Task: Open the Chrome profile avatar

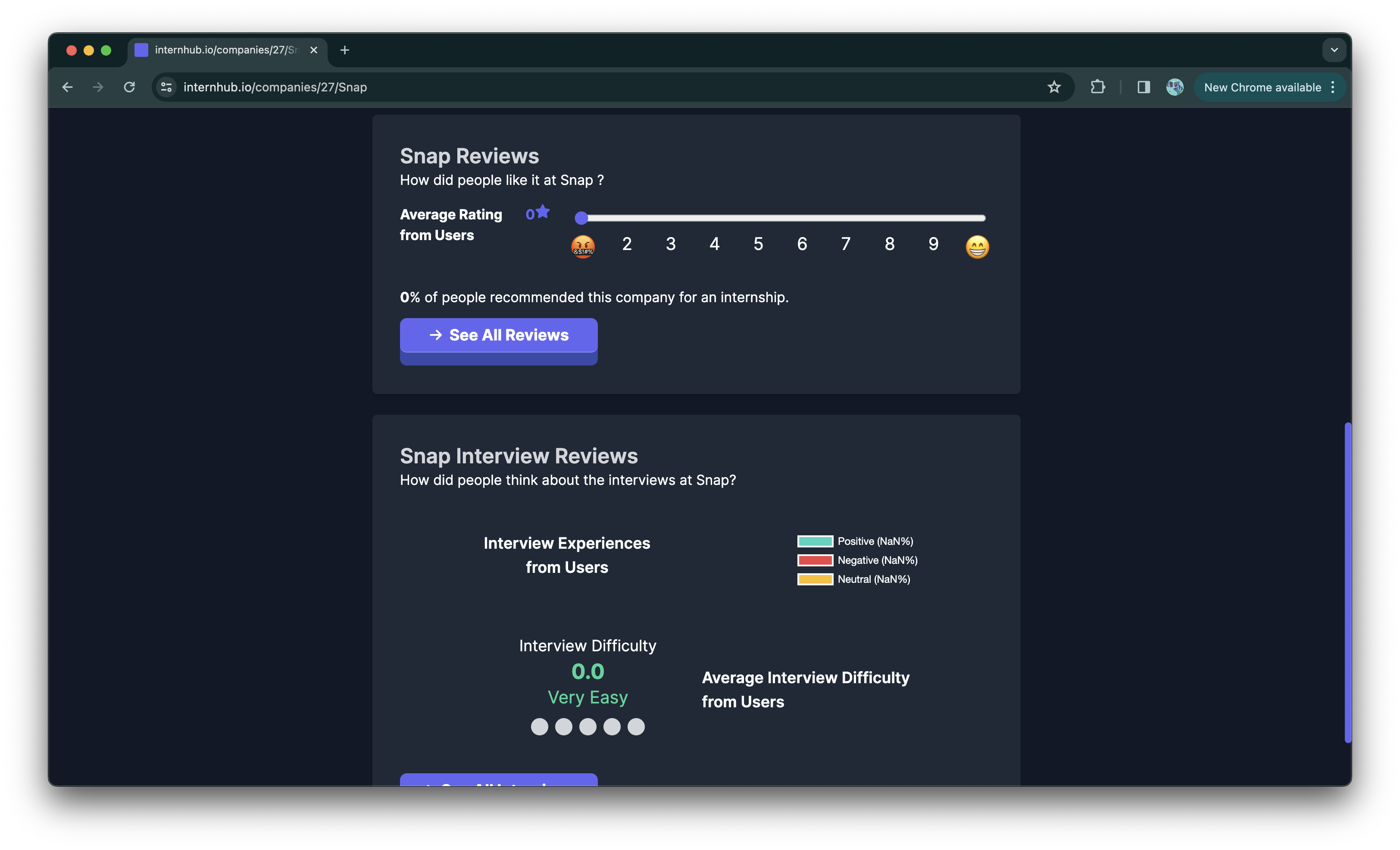Action: tap(1175, 87)
